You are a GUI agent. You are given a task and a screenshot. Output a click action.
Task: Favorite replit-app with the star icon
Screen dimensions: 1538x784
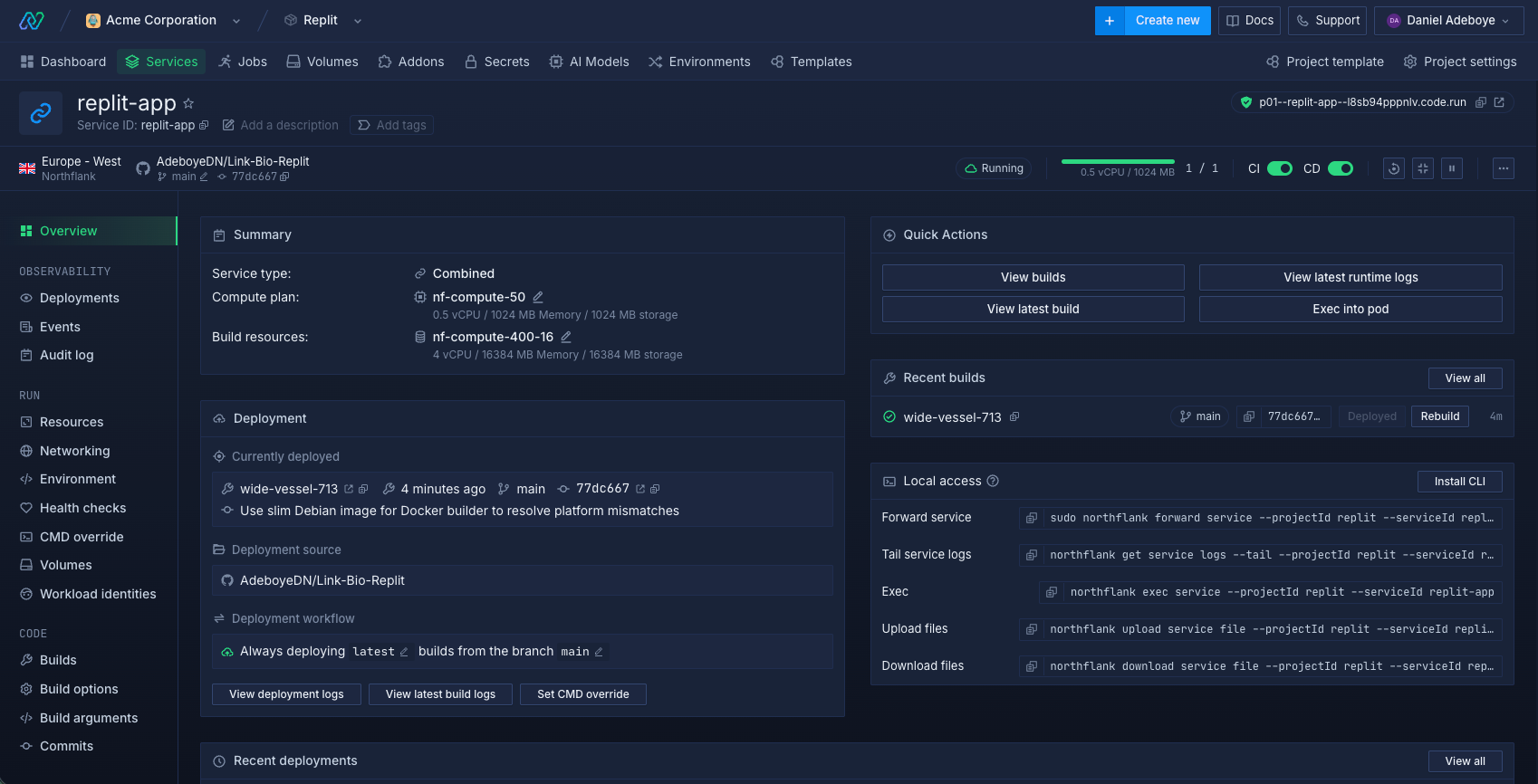pos(188,103)
